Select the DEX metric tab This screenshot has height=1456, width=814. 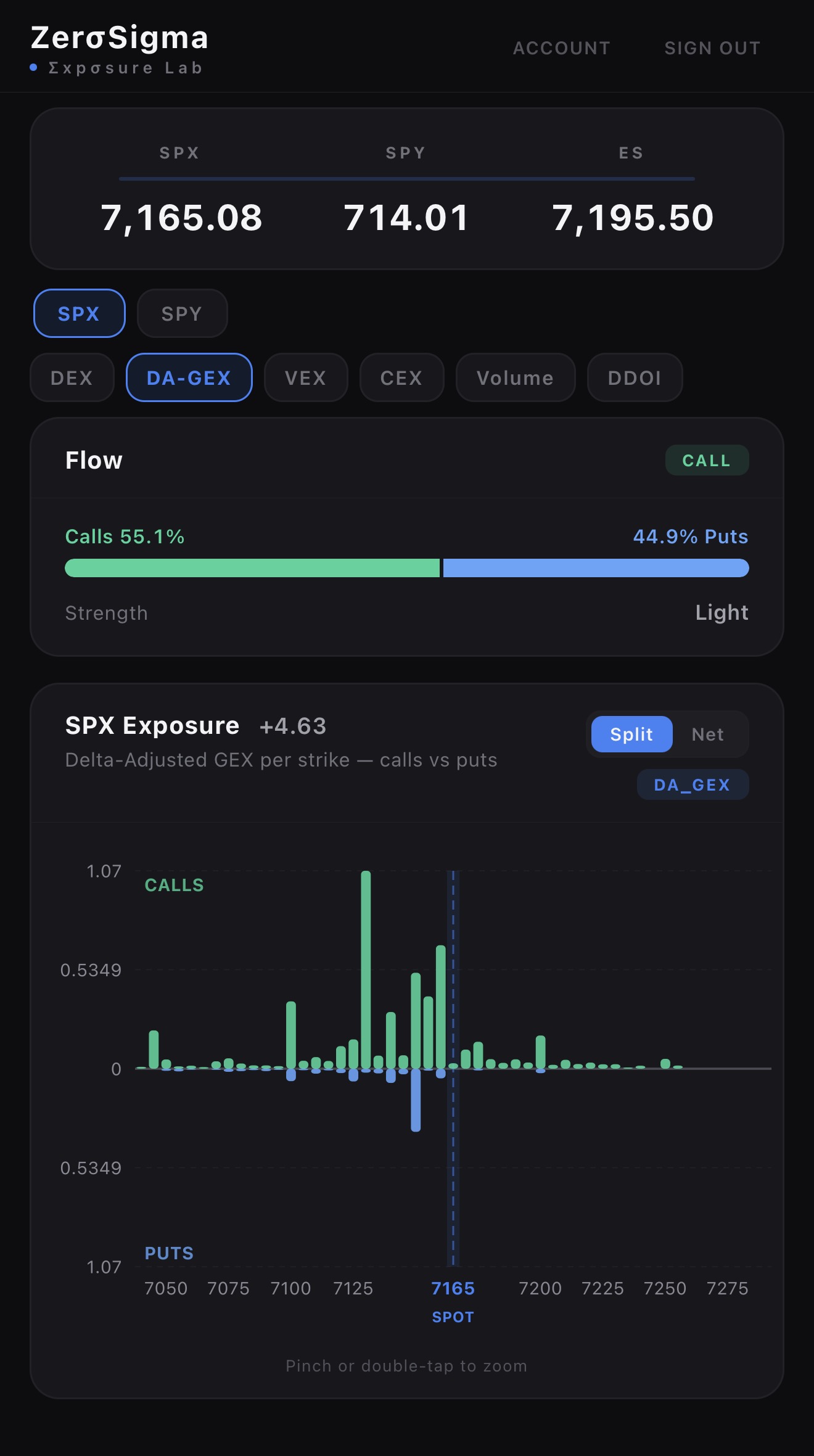click(72, 377)
